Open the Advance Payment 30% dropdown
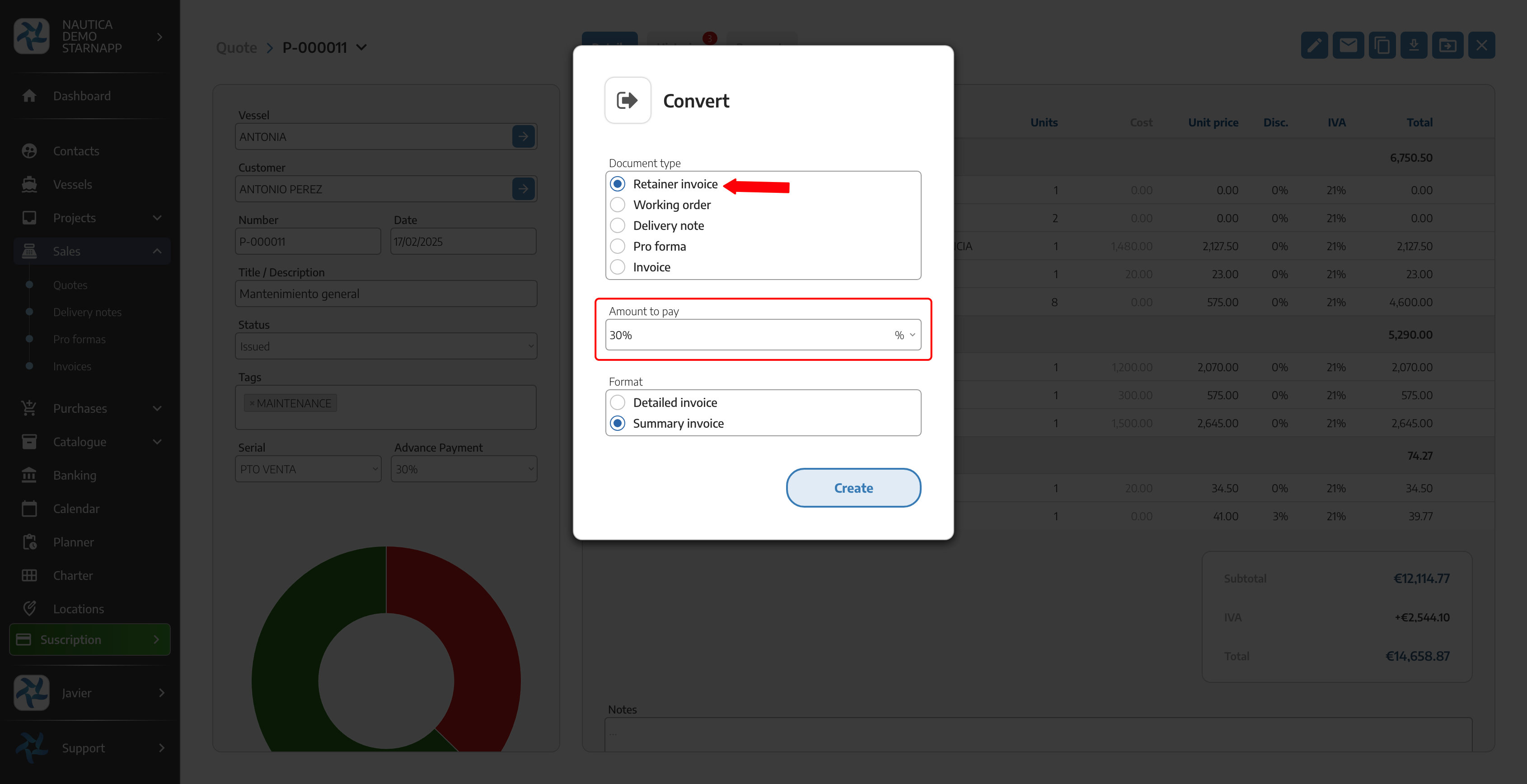The width and height of the screenshot is (1527, 784). [x=464, y=469]
